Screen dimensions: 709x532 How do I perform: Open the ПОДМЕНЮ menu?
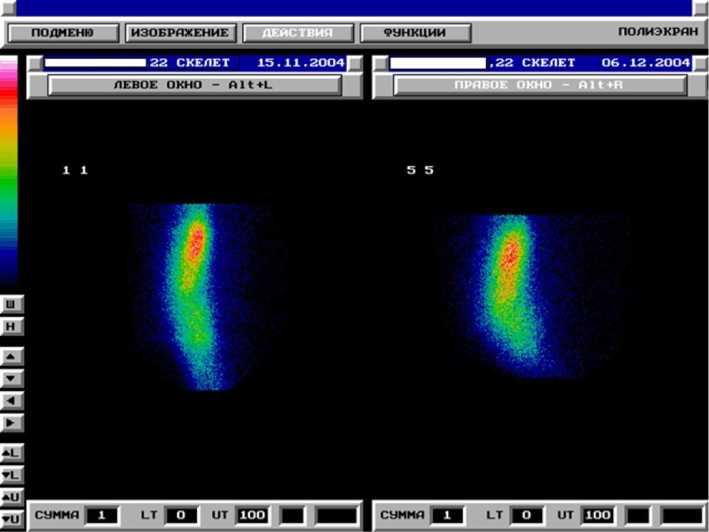click(x=63, y=33)
